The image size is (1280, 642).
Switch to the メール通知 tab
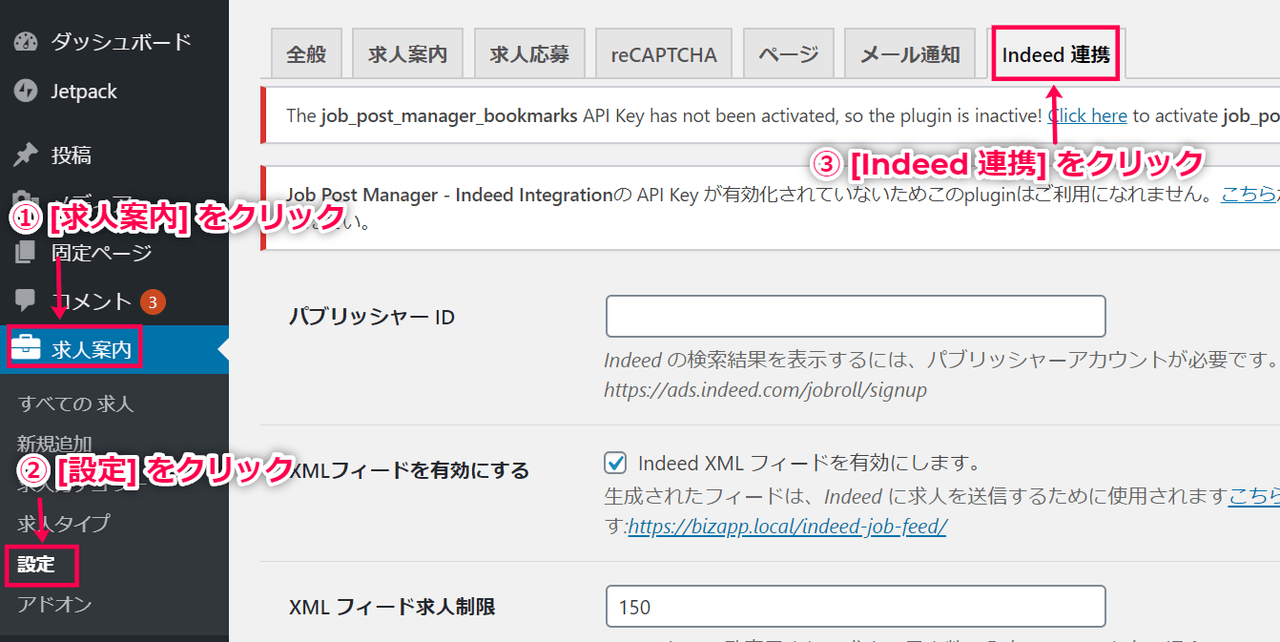coord(910,54)
